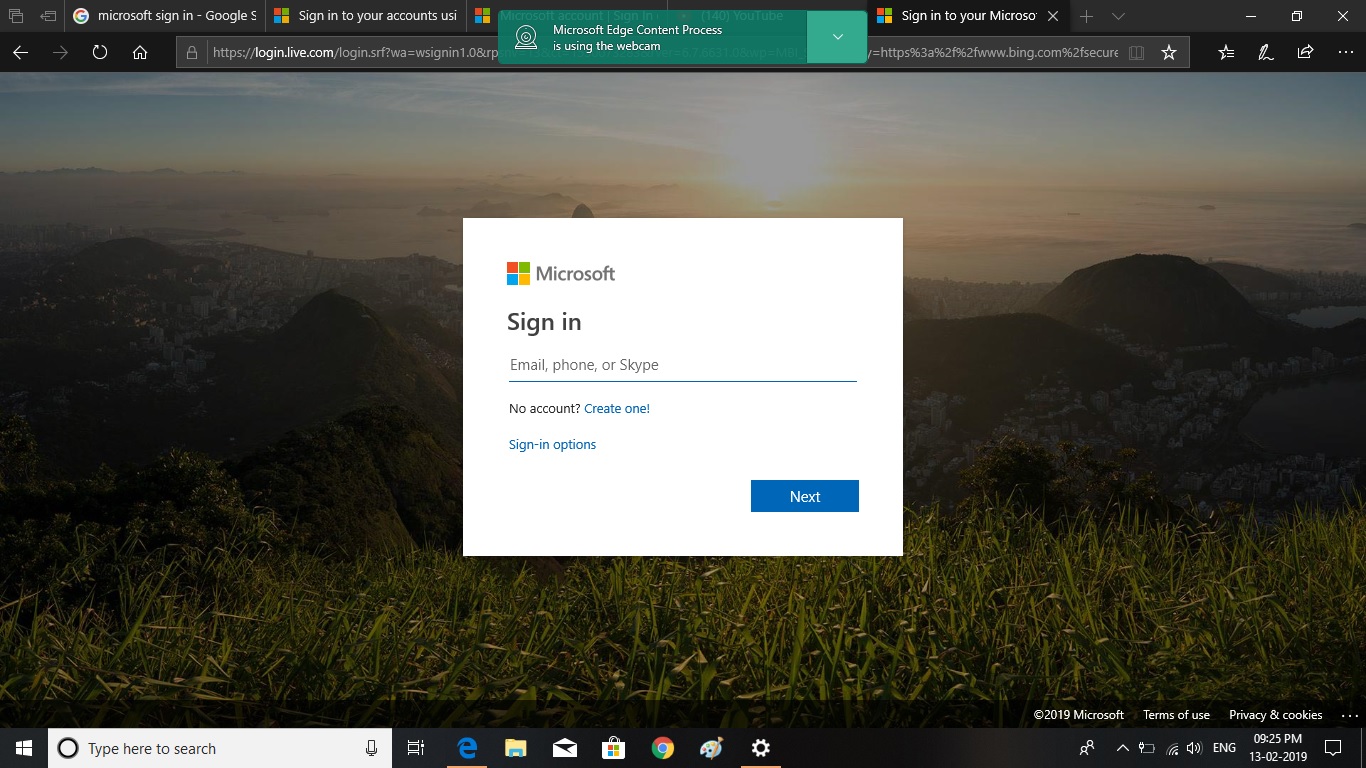1366x768 pixels.
Task: Add page to favorites with star icon
Action: point(1169,53)
